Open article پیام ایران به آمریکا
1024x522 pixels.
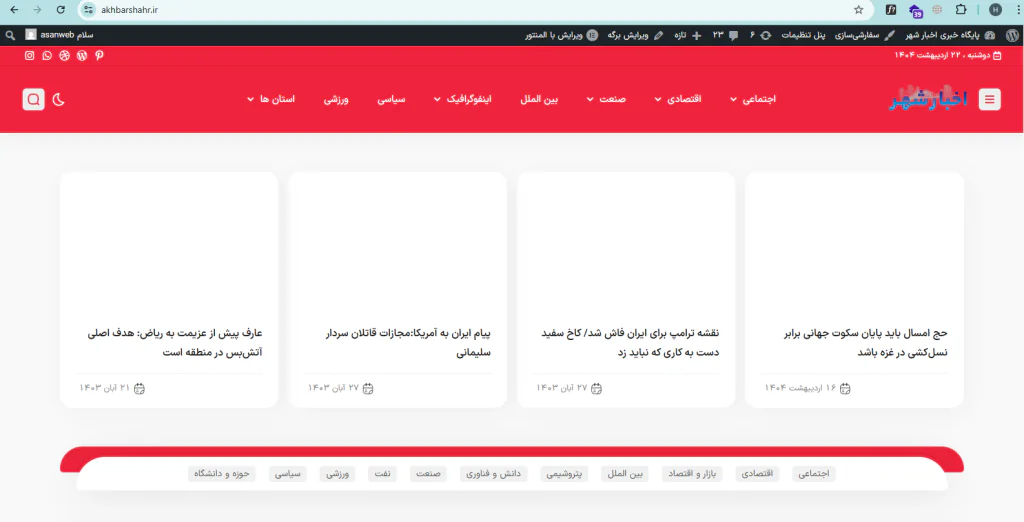click(x=408, y=342)
